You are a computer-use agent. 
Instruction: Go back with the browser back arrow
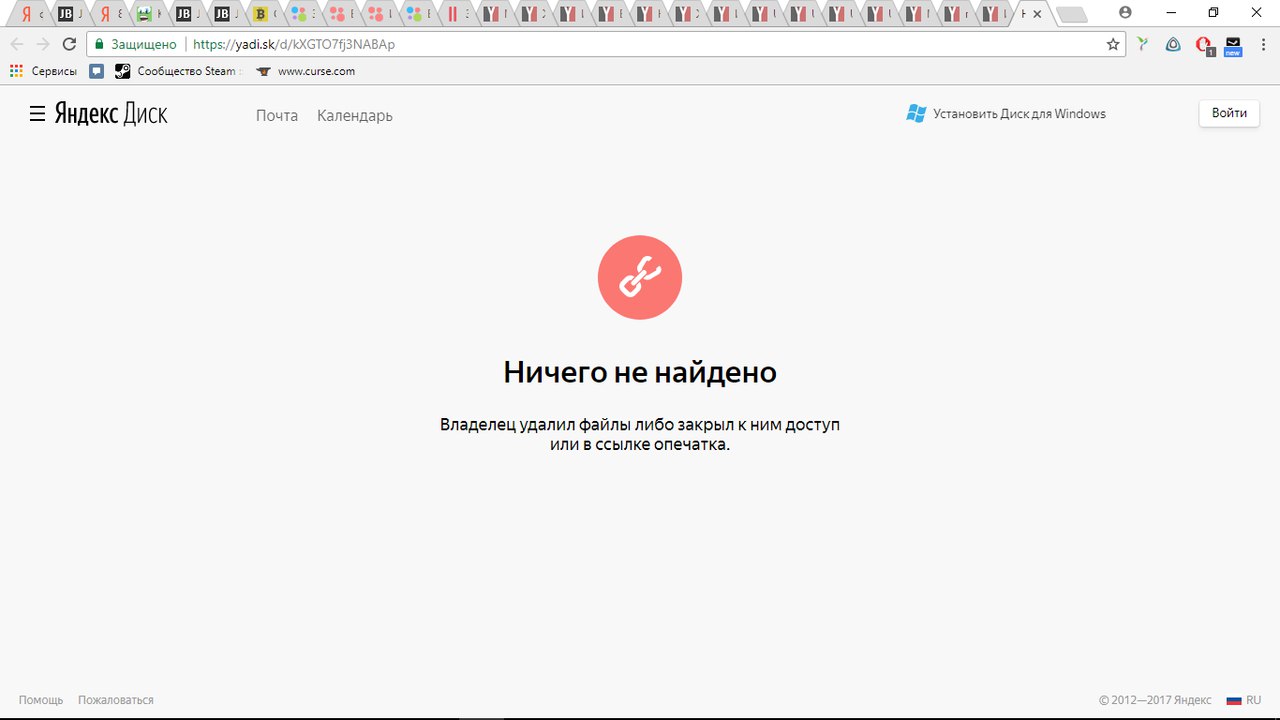(x=17, y=44)
